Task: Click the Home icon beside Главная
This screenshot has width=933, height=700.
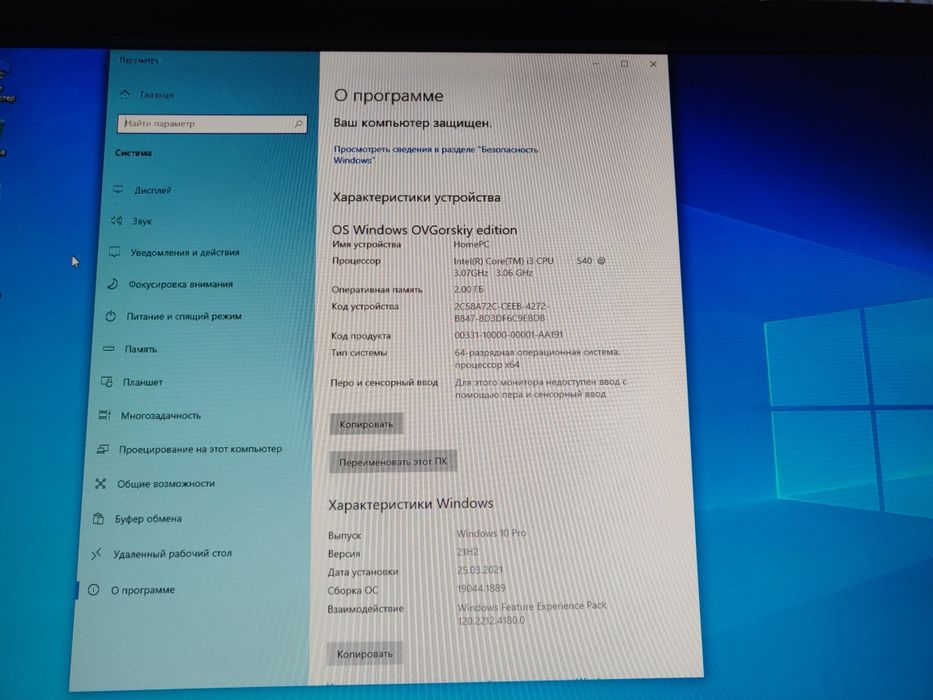Action: pos(124,94)
